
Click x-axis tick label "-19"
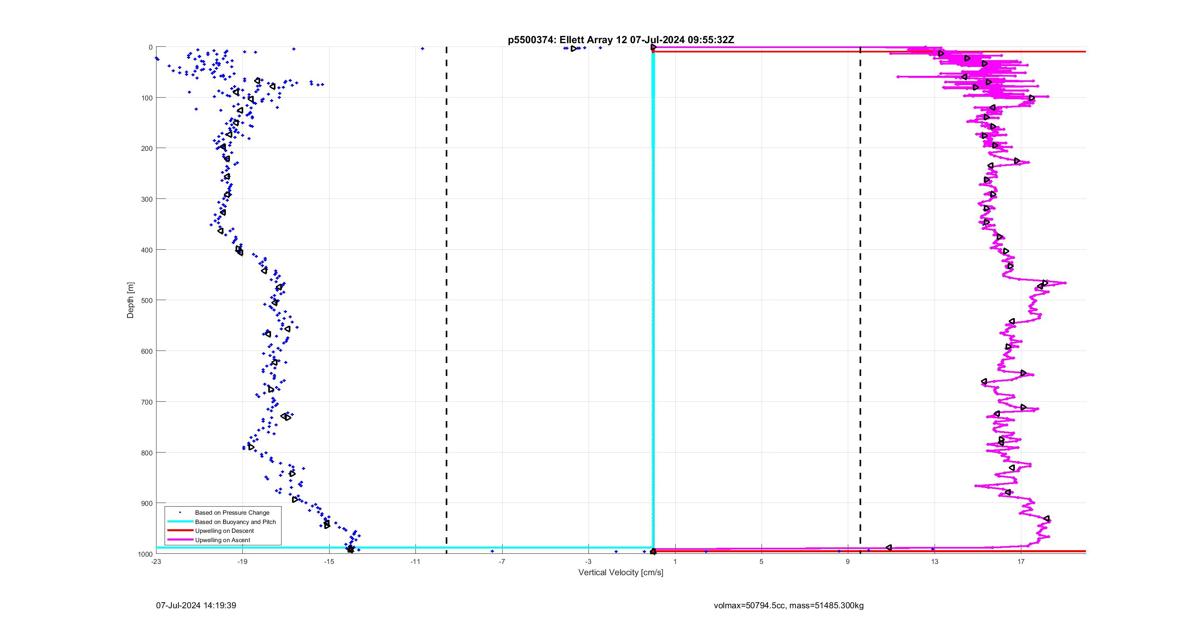tap(242, 562)
